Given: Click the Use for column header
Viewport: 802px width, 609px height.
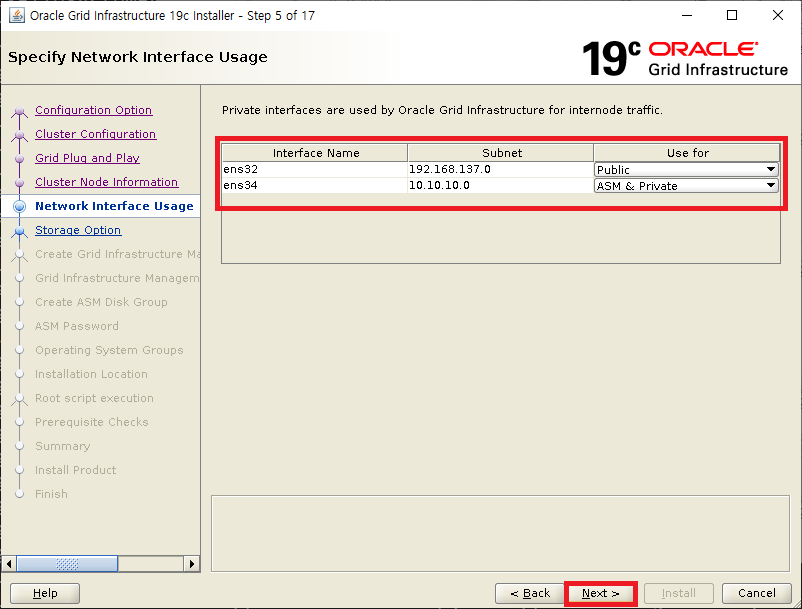Looking at the screenshot, I should pyautogui.click(x=687, y=153).
